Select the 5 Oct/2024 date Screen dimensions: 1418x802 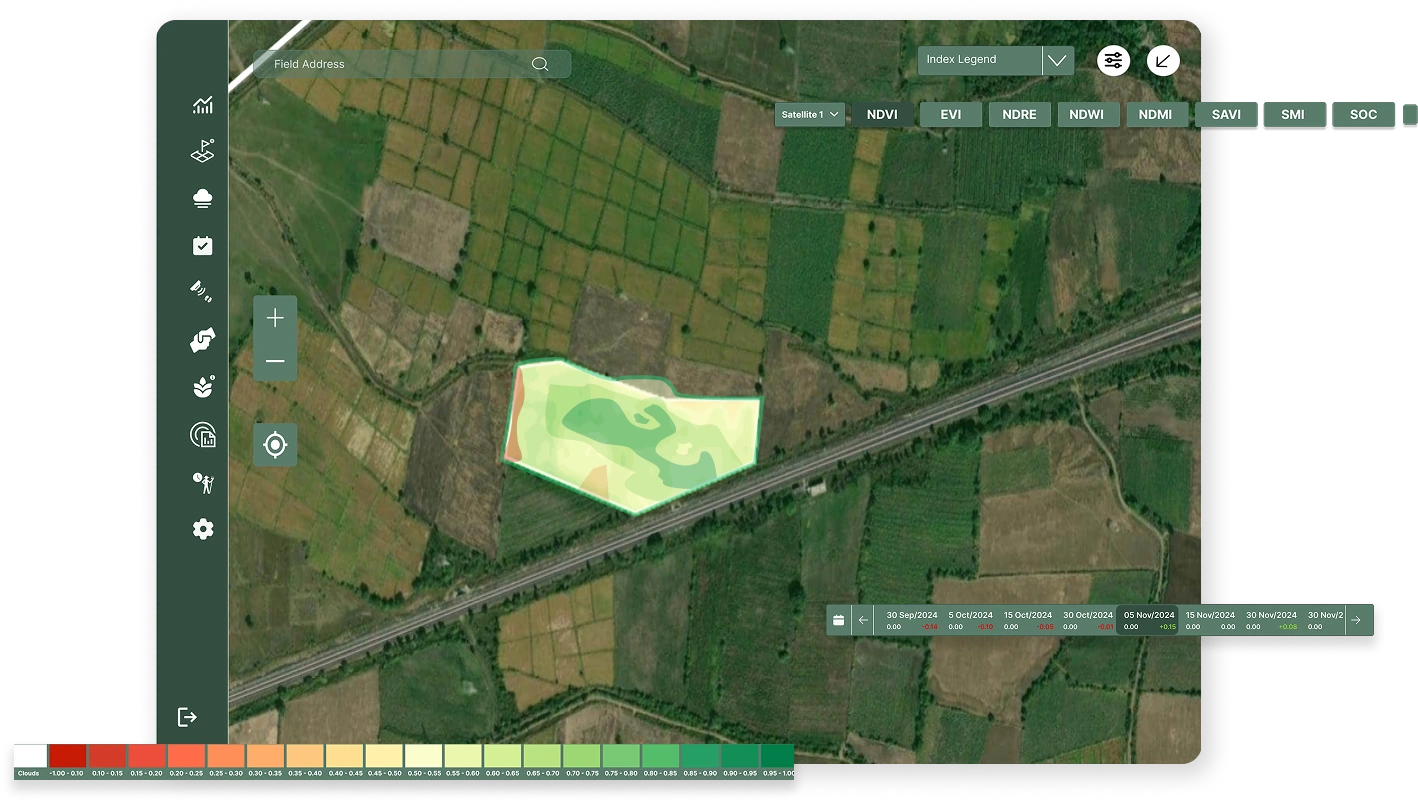(x=970, y=620)
